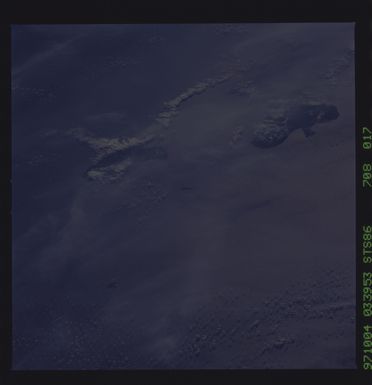Click the "033953" time imprint
The width and height of the screenshot is (372, 385).
(367, 294)
